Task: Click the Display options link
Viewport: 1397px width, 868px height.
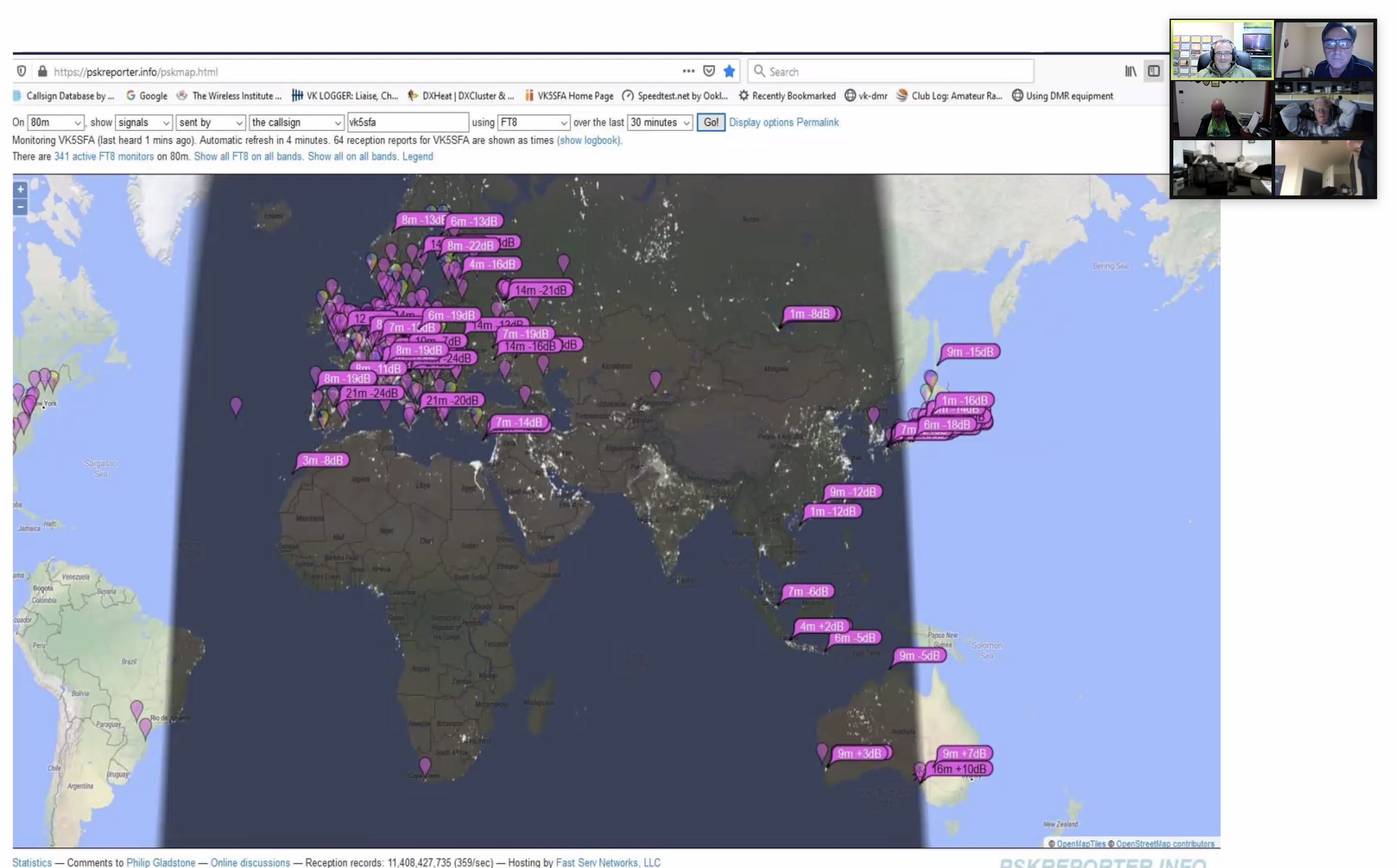Action: point(761,122)
